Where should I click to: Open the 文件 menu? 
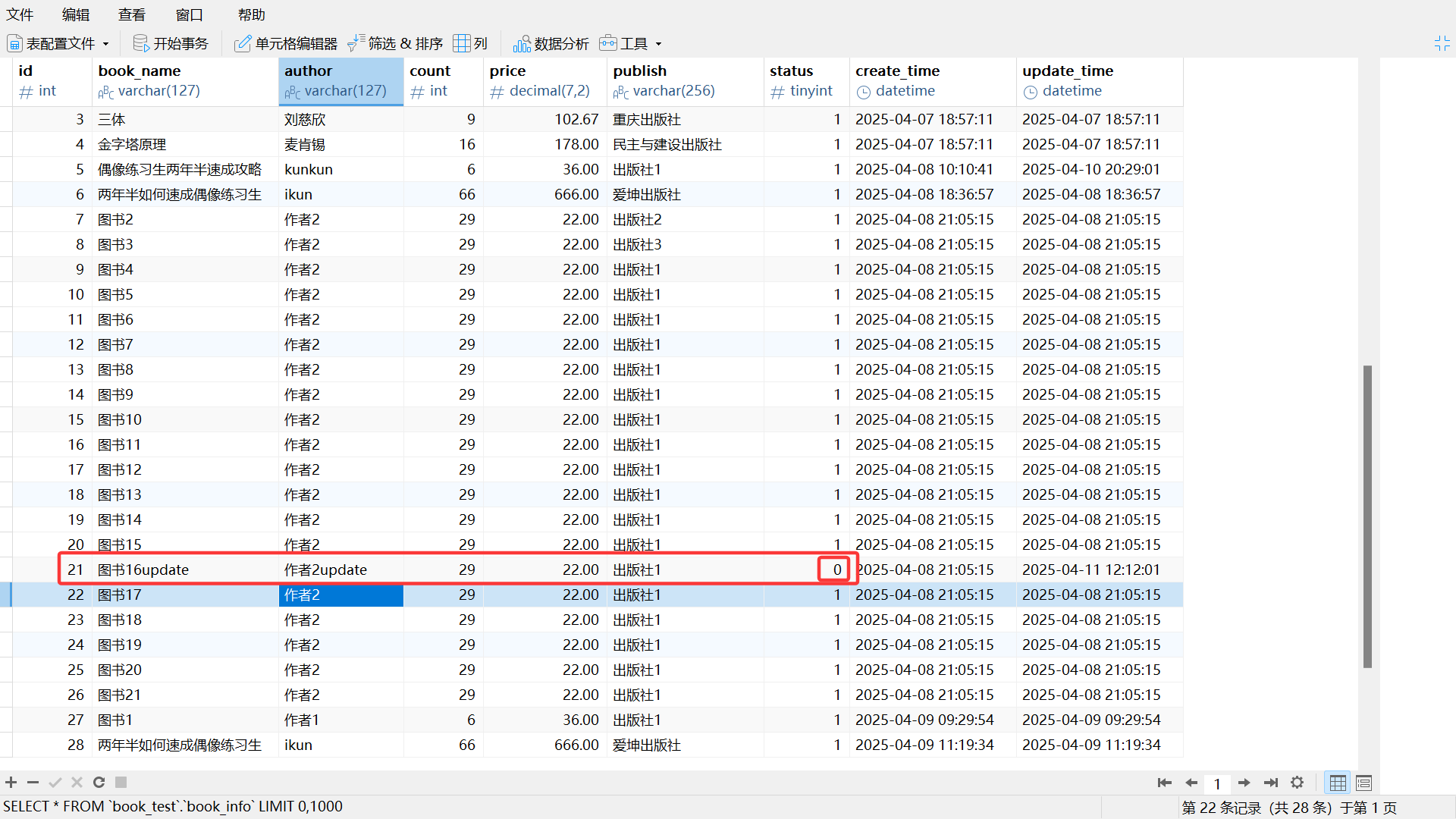pyautogui.click(x=20, y=14)
